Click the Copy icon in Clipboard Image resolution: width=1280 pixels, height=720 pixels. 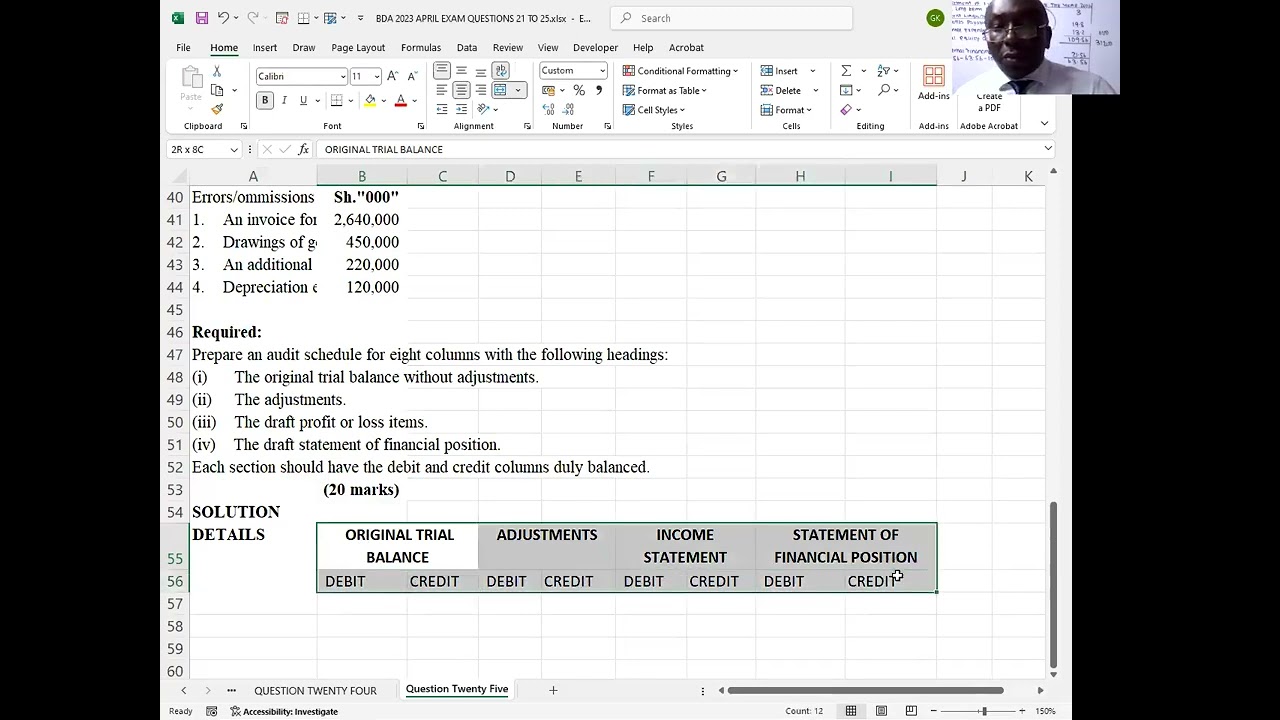(x=217, y=90)
